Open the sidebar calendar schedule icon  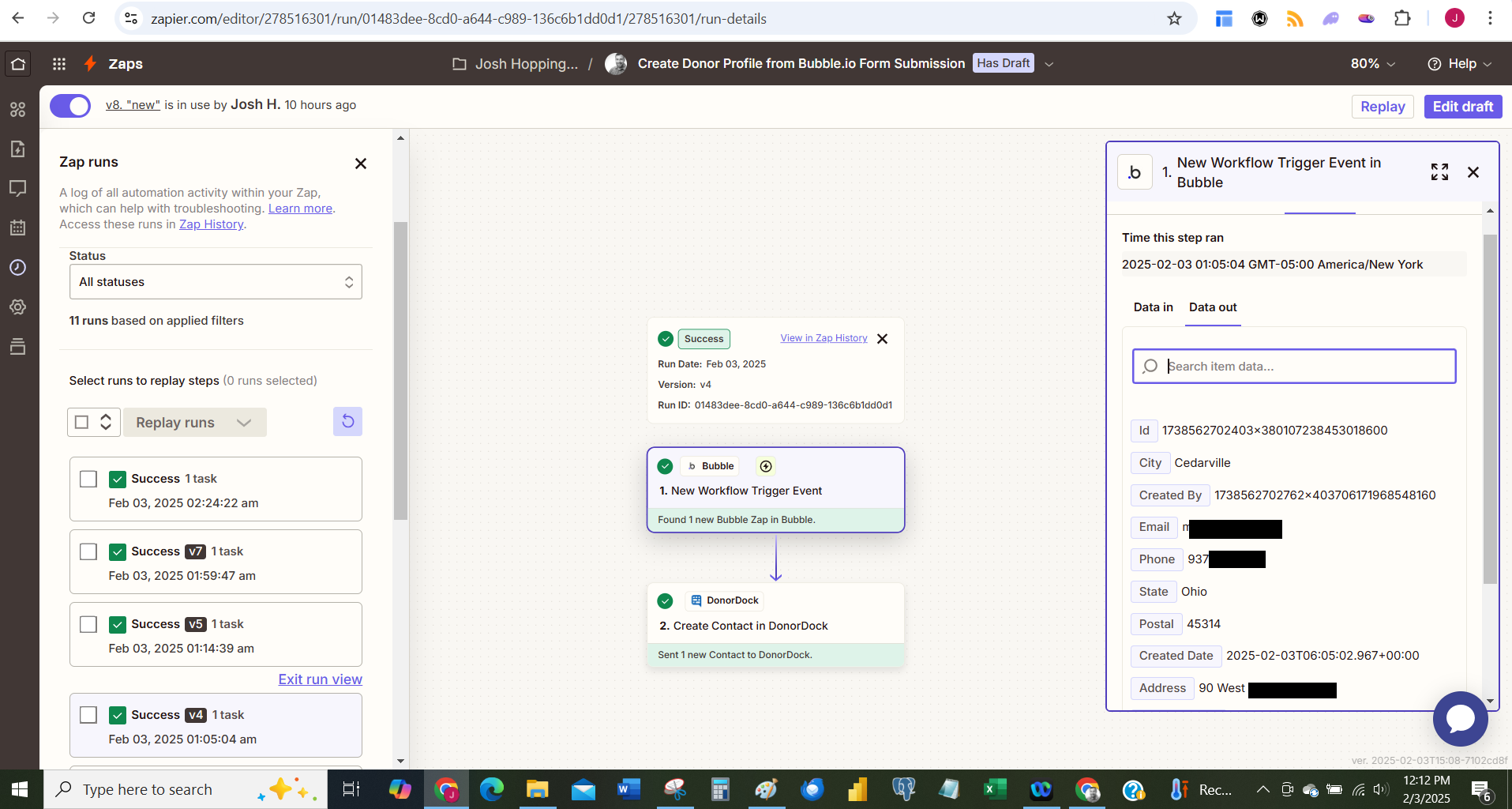[x=17, y=228]
